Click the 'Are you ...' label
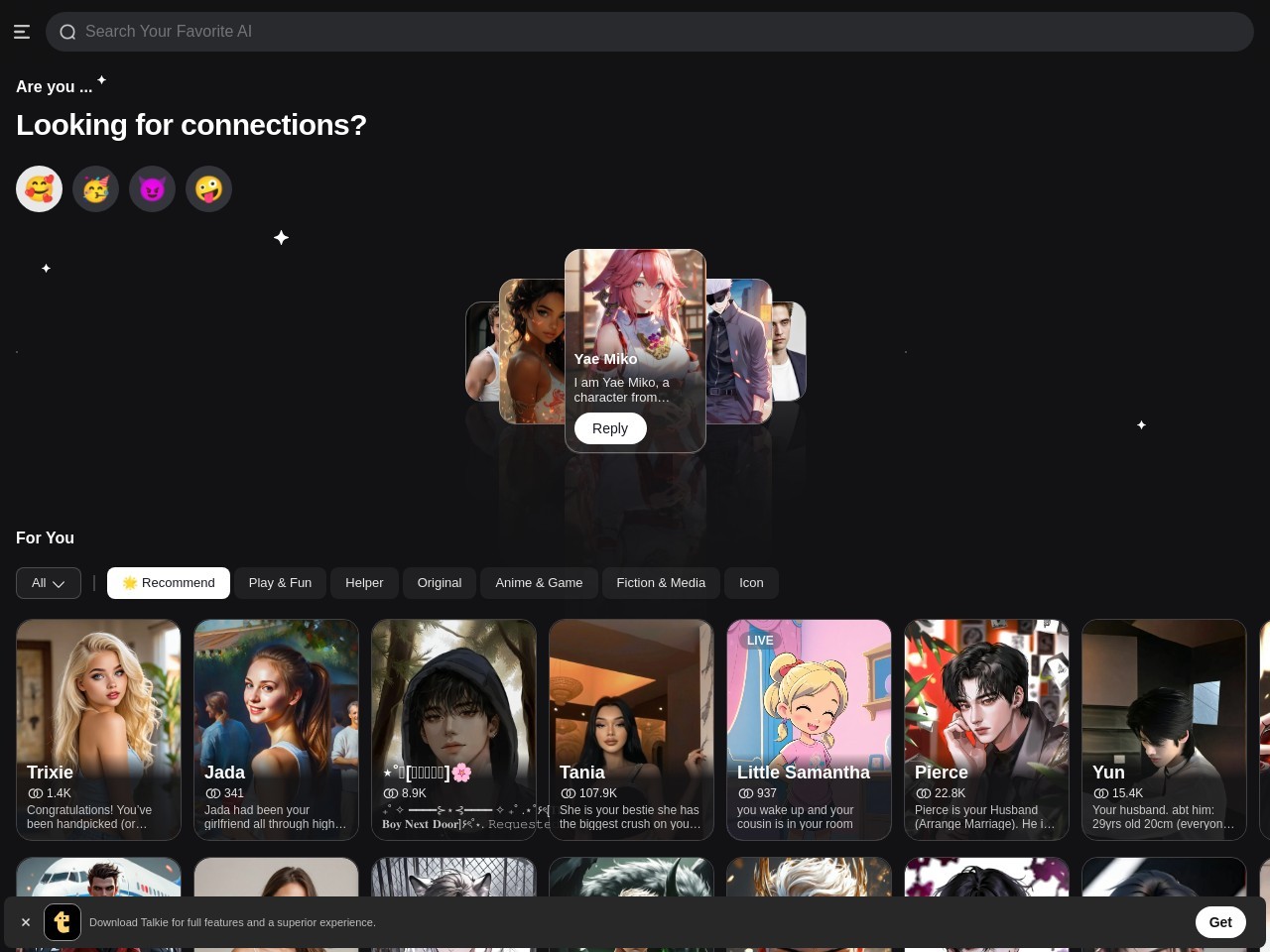The width and height of the screenshot is (1270, 952). pyautogui.click(x=54, y=87)
